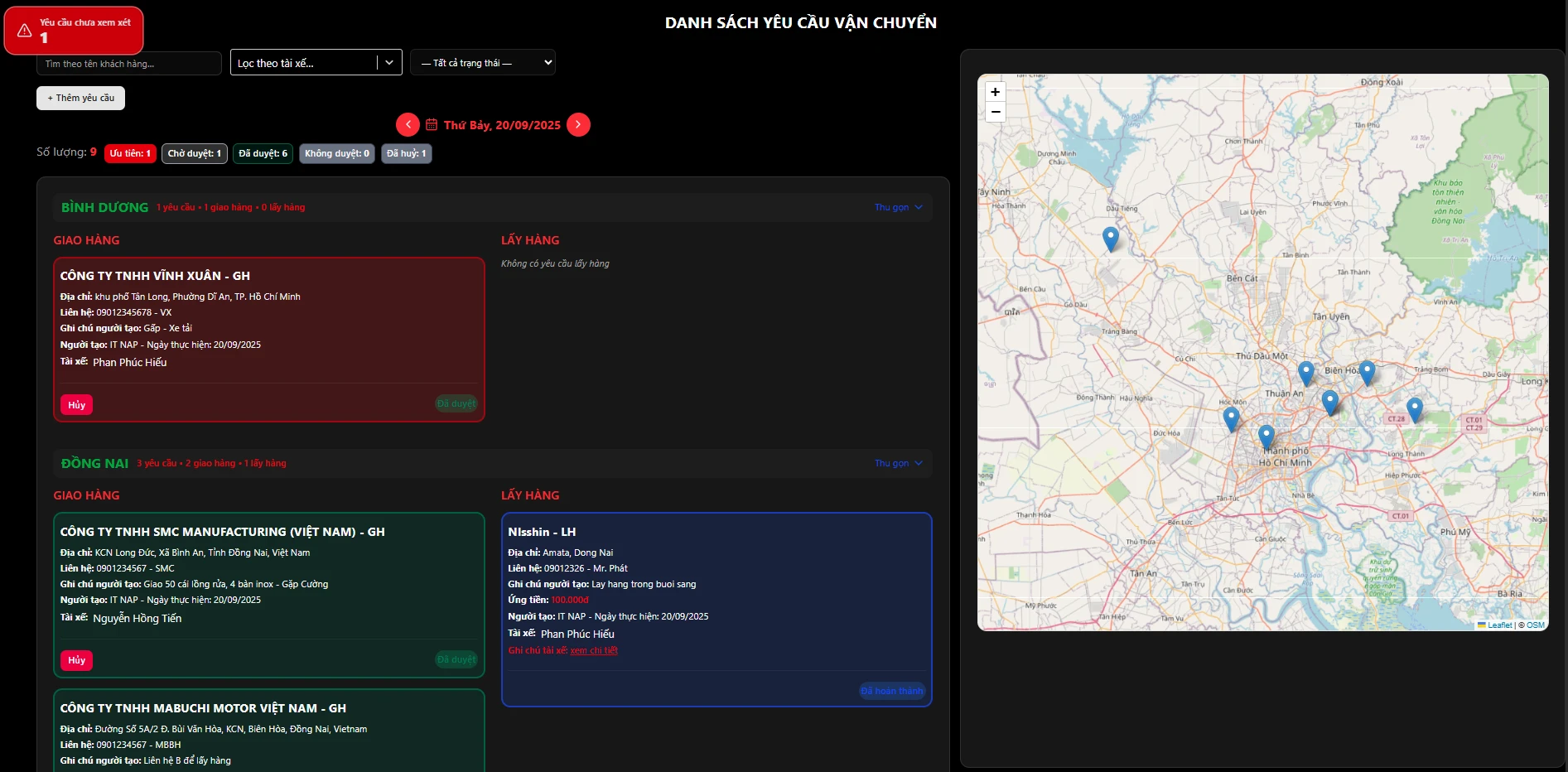Screen dimensions: 1568x772
Task: Cancel the Vĩnh Xuân delivery request
Action: point(76,404)
